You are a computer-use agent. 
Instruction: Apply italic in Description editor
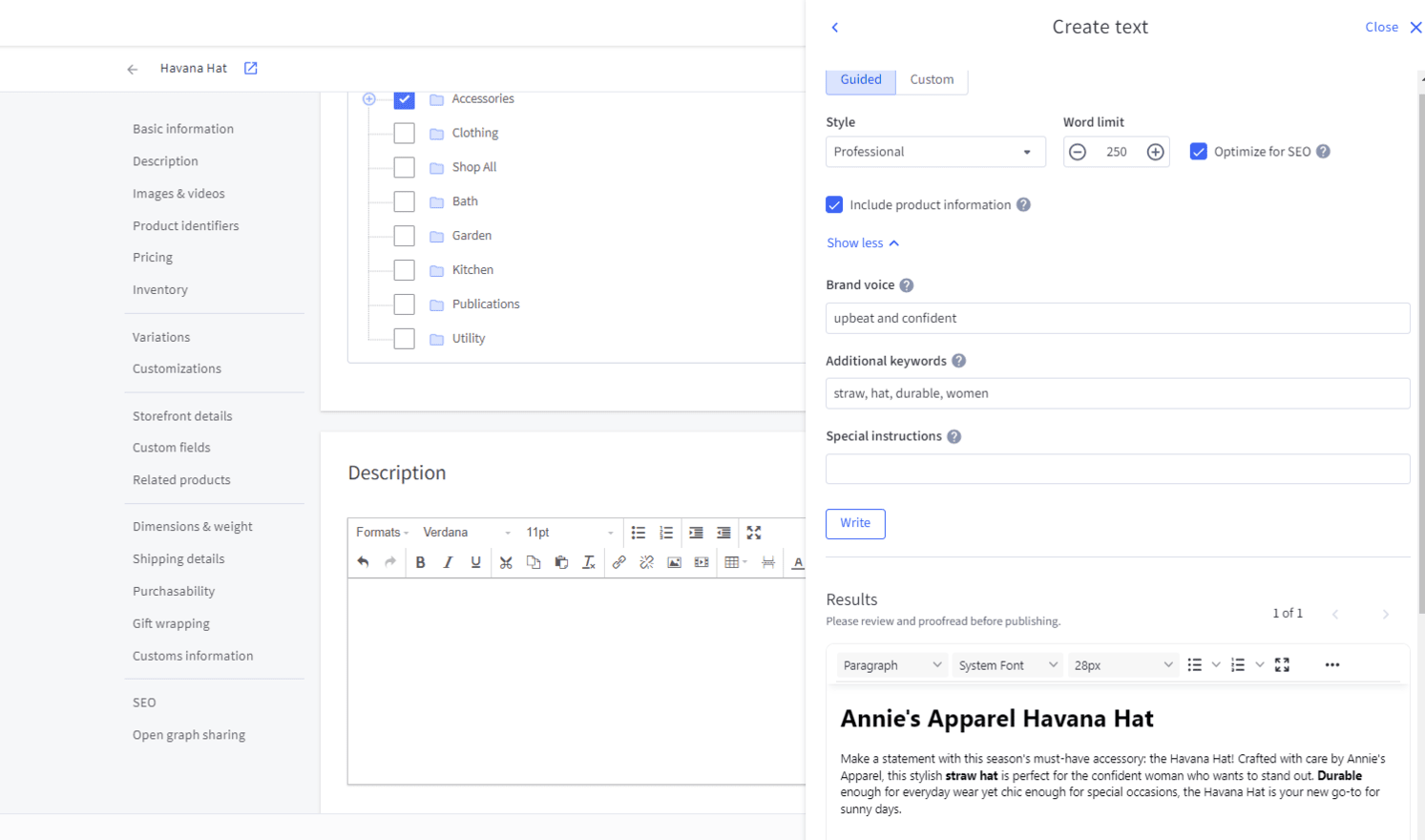[448, 562]
